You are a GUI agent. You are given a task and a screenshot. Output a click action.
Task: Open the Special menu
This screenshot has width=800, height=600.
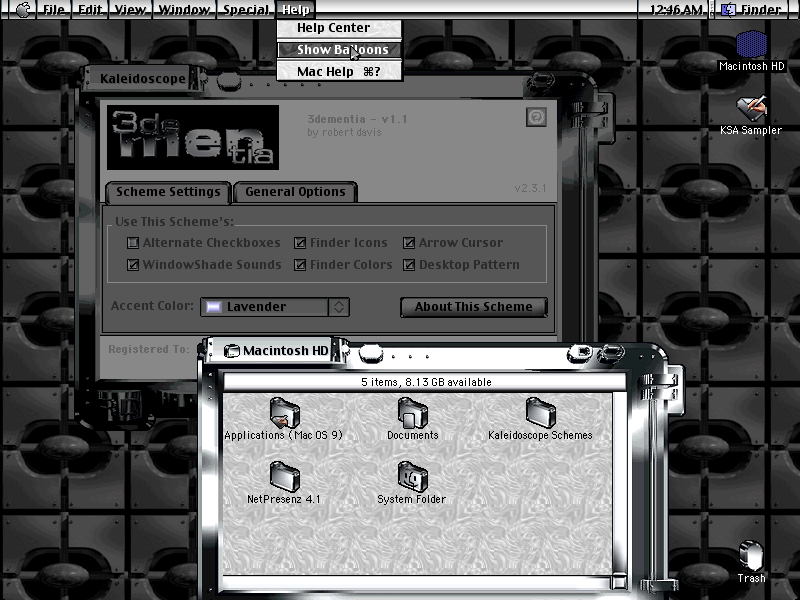[x=246, y=9]
